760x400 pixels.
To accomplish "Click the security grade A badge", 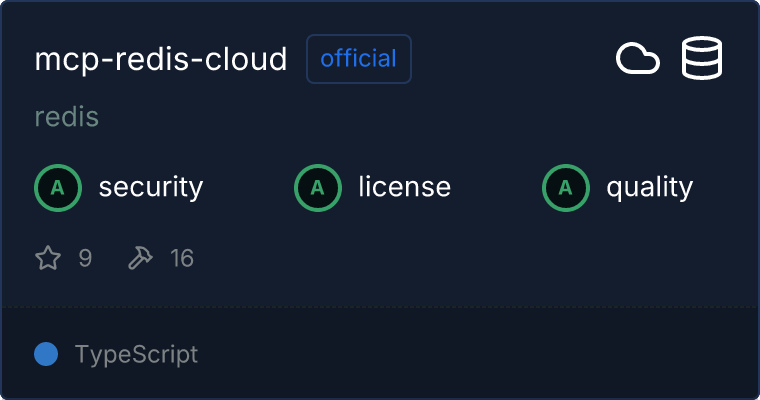I will (x=58, y=187).
